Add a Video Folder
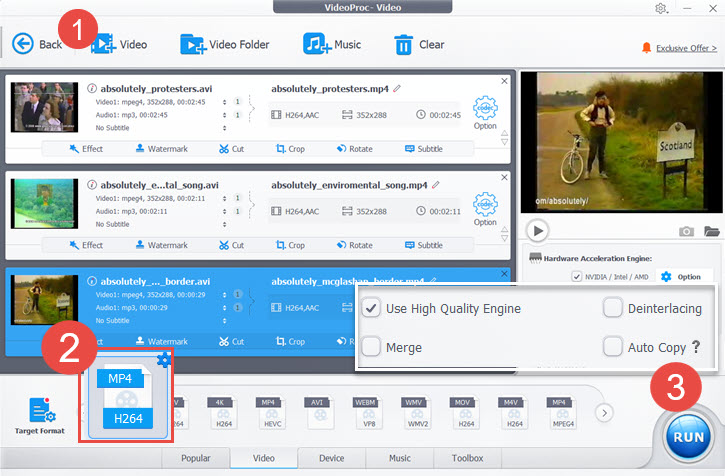The height and width of the screenshot is (476, 725). pos(225,44)
